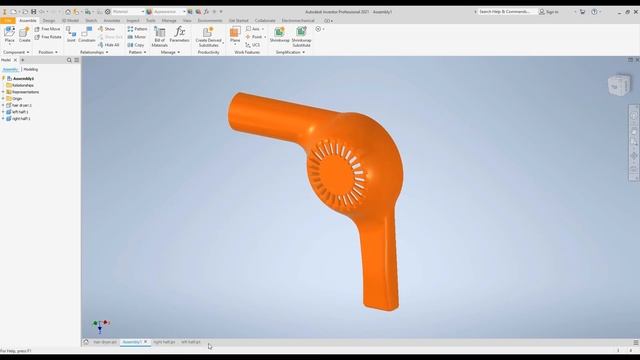Select the Joint relationship tool
The width and height of the screenshot is (640, 360).
71,35
